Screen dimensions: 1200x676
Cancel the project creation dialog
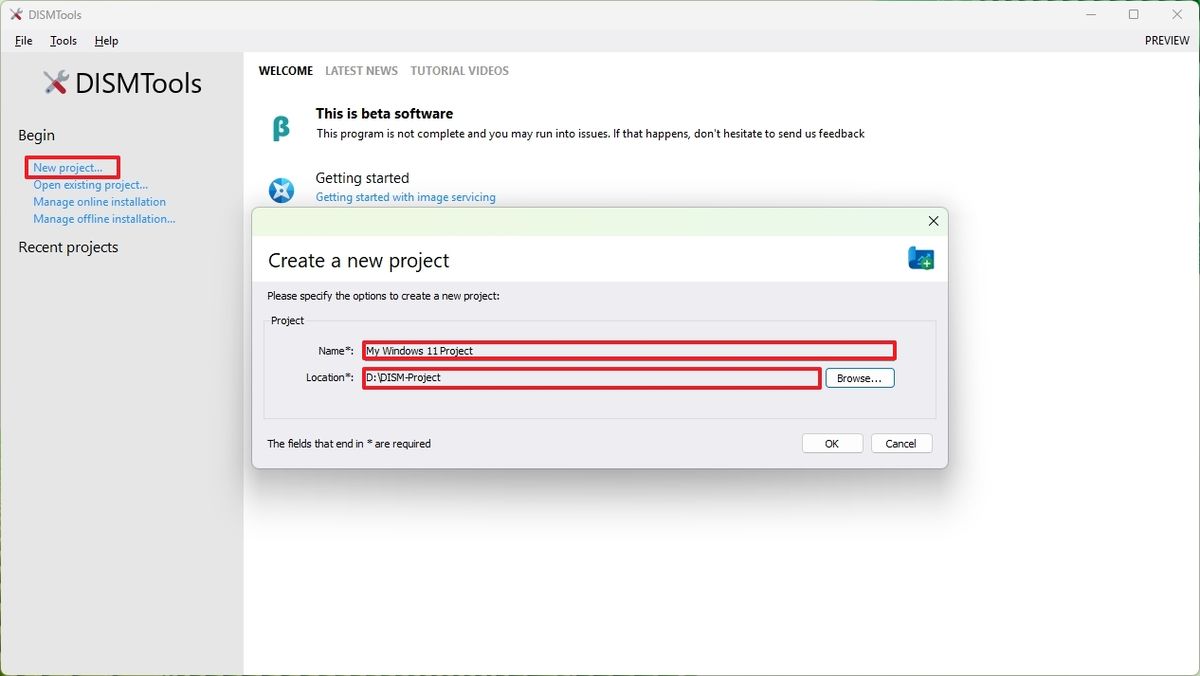click(x=901, y=443)
